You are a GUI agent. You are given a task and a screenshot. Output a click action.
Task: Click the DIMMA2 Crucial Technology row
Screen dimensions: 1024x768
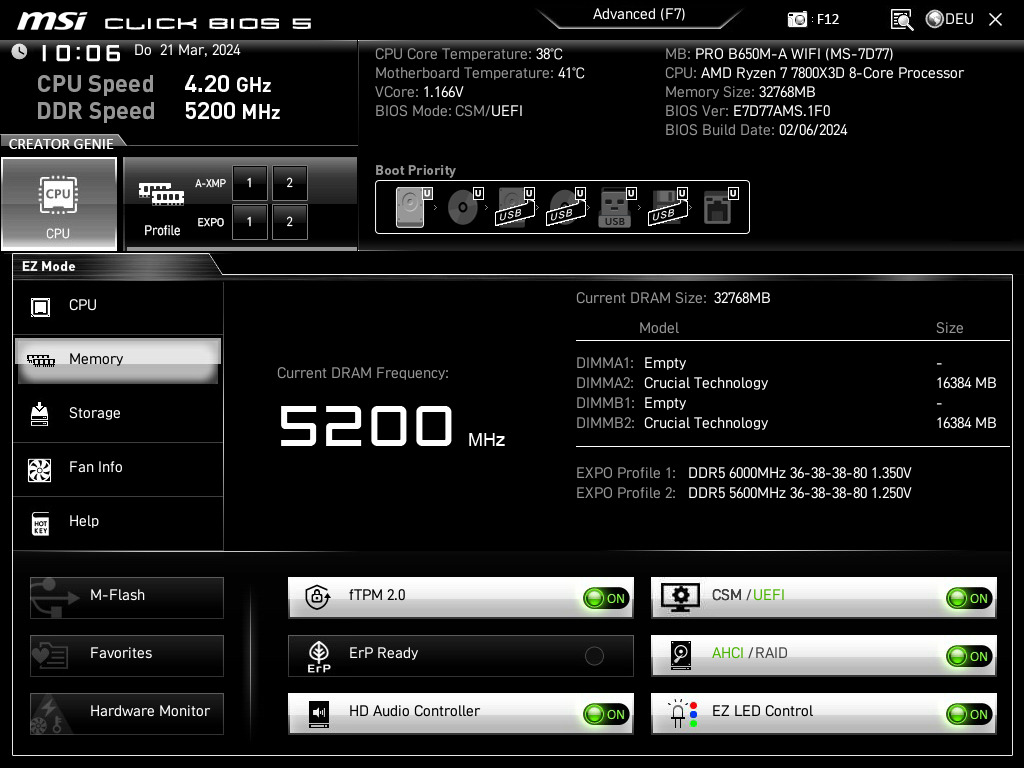click(x=786, y=383)
